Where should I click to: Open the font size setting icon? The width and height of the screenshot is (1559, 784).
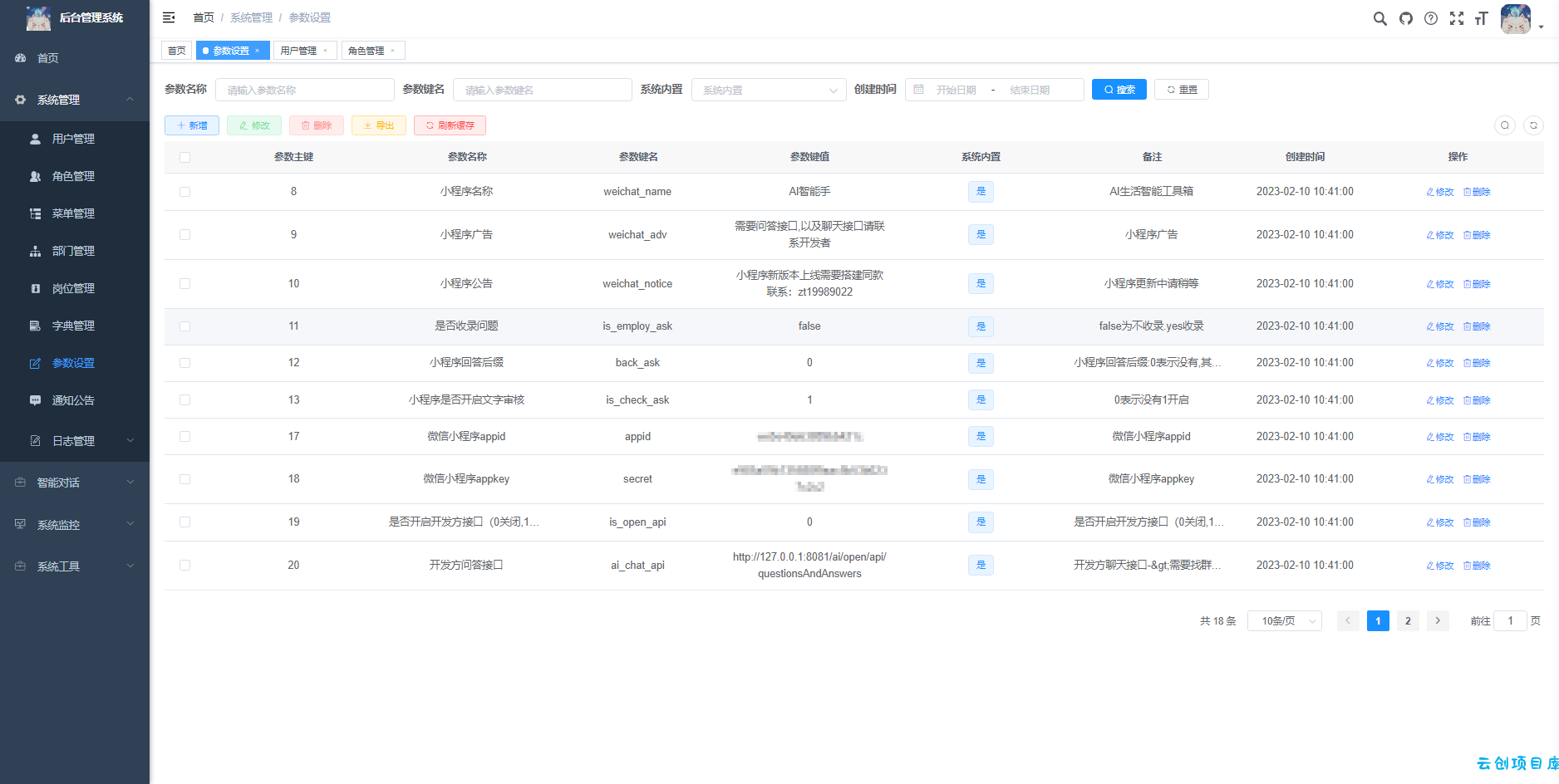coord(1481,18)
